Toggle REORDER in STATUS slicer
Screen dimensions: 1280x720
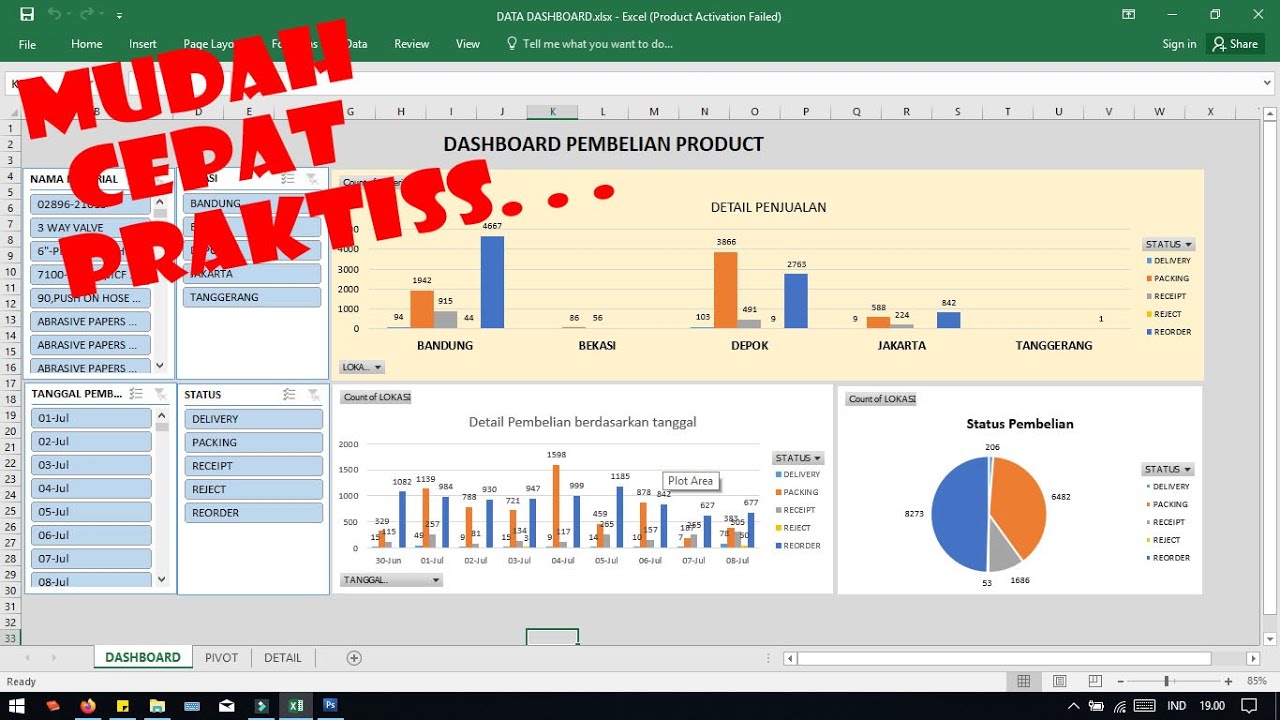tap(253, 513)
